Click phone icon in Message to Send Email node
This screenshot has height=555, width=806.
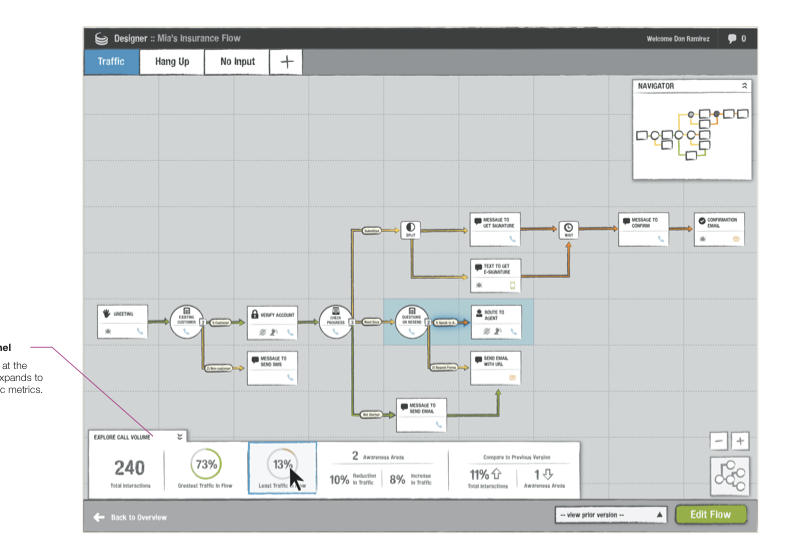(438, 424)
